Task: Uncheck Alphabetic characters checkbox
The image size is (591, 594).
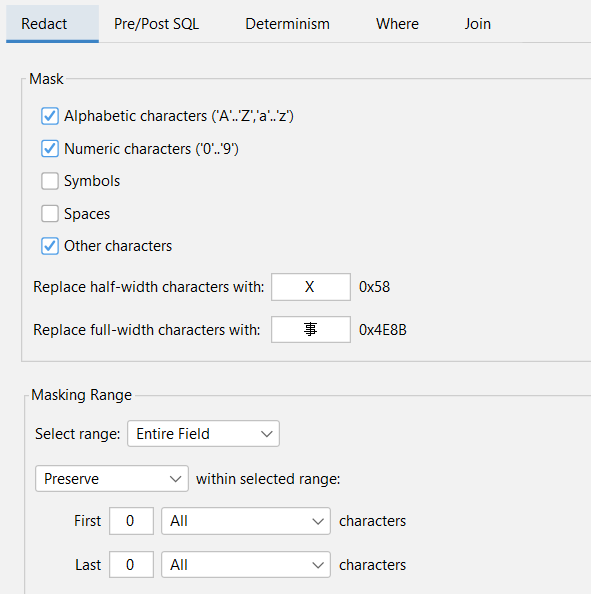Action: [x=50, y=116]
